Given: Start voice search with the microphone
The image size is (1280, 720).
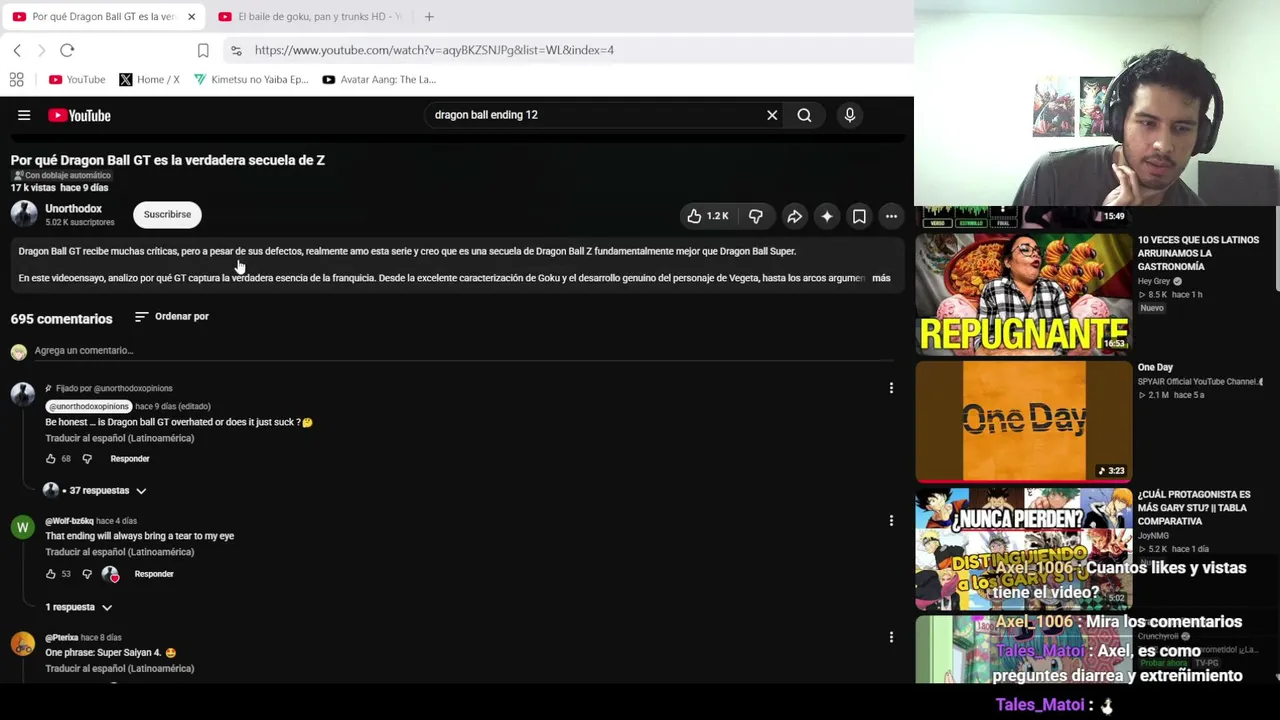Looking at the screenshot, I should pos(850,115).
